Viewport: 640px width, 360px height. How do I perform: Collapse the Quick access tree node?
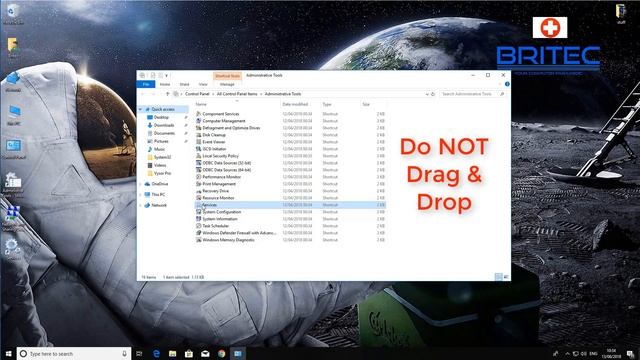coord(140,109)
